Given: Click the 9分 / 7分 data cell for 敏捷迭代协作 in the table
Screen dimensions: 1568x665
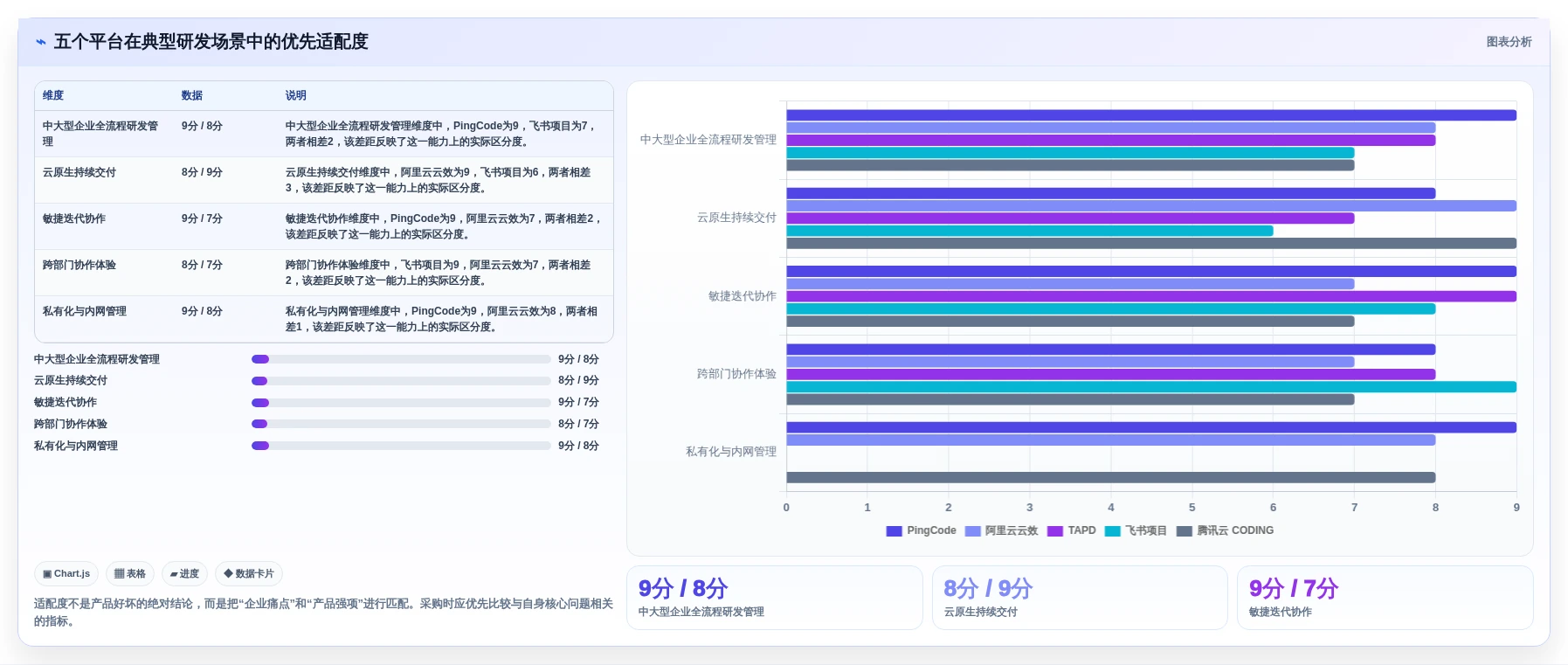Looking at the screenshot, I should point(202,218).
